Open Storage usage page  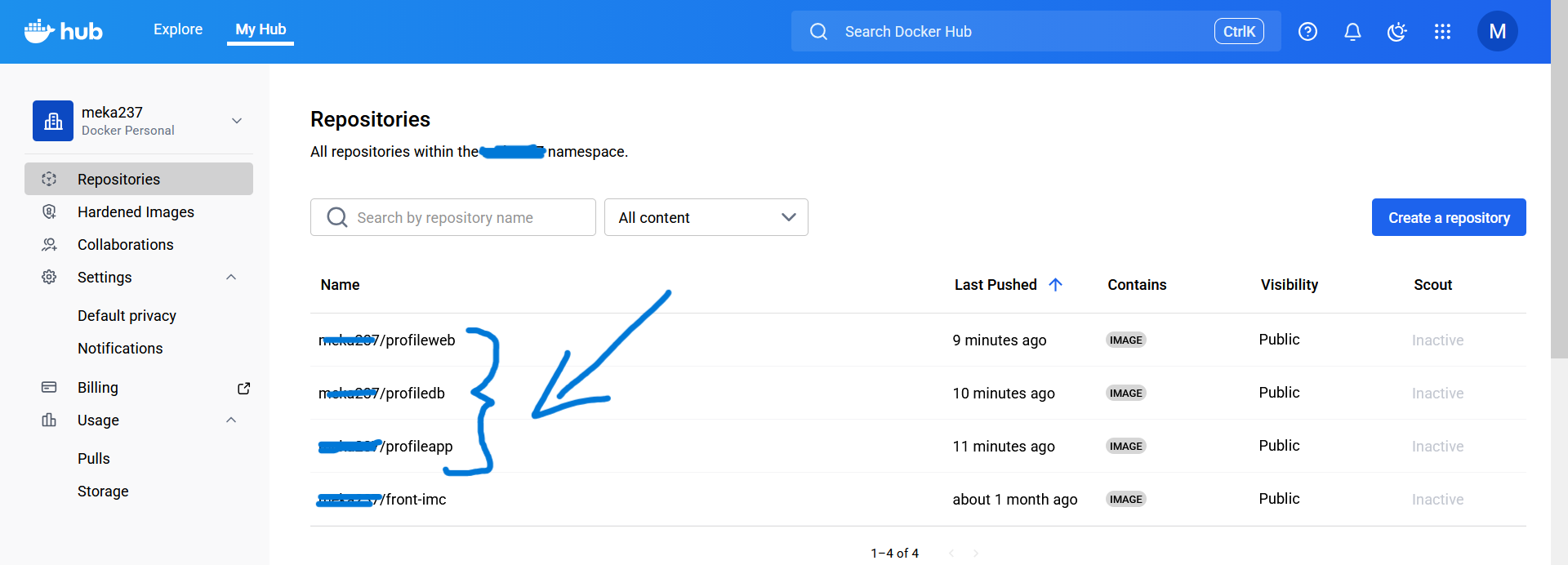point(103,492)
